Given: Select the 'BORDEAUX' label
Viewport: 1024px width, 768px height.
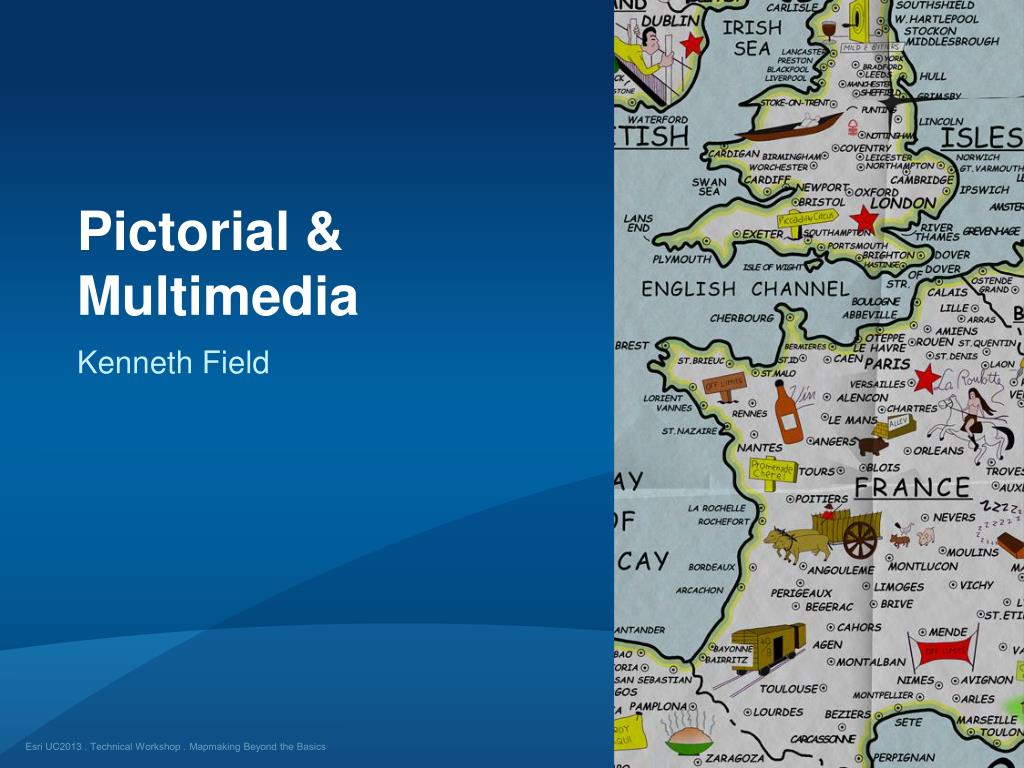Looking at the screenshot, I should click(711, 568).
